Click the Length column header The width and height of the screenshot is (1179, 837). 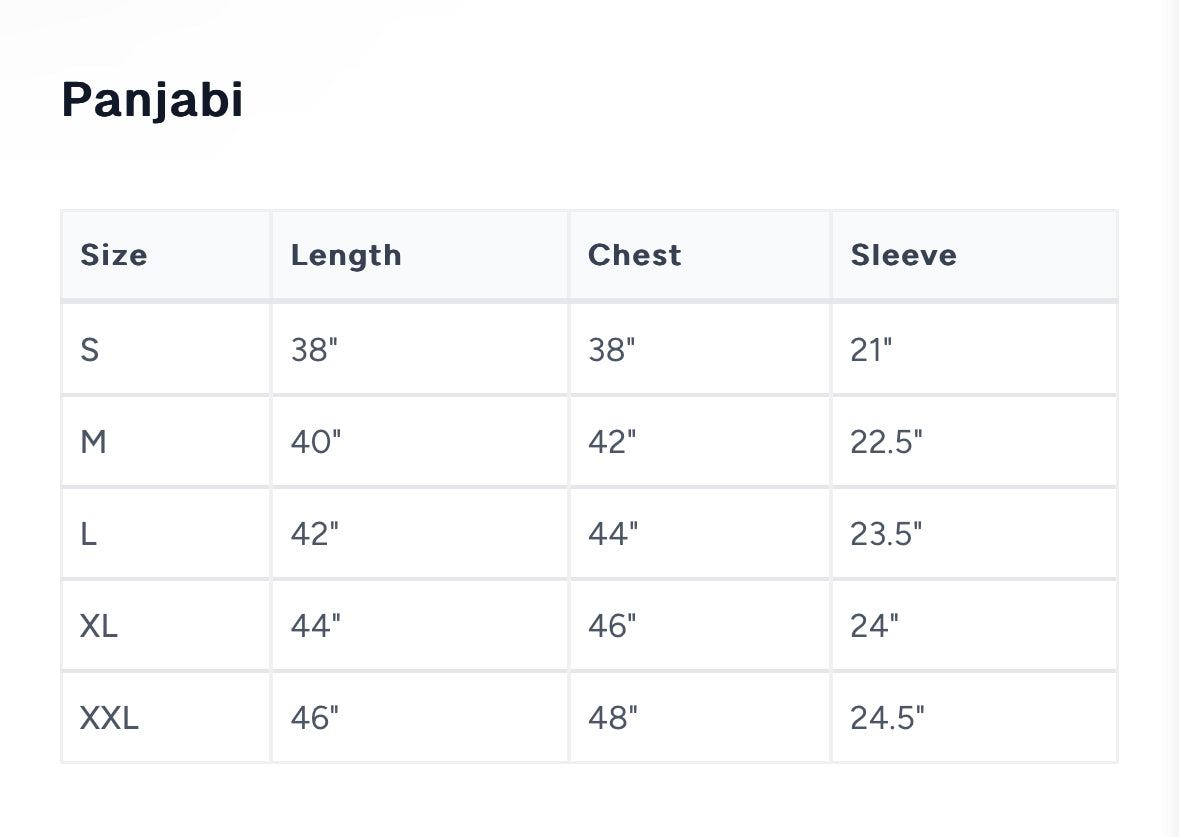[346, 255]
